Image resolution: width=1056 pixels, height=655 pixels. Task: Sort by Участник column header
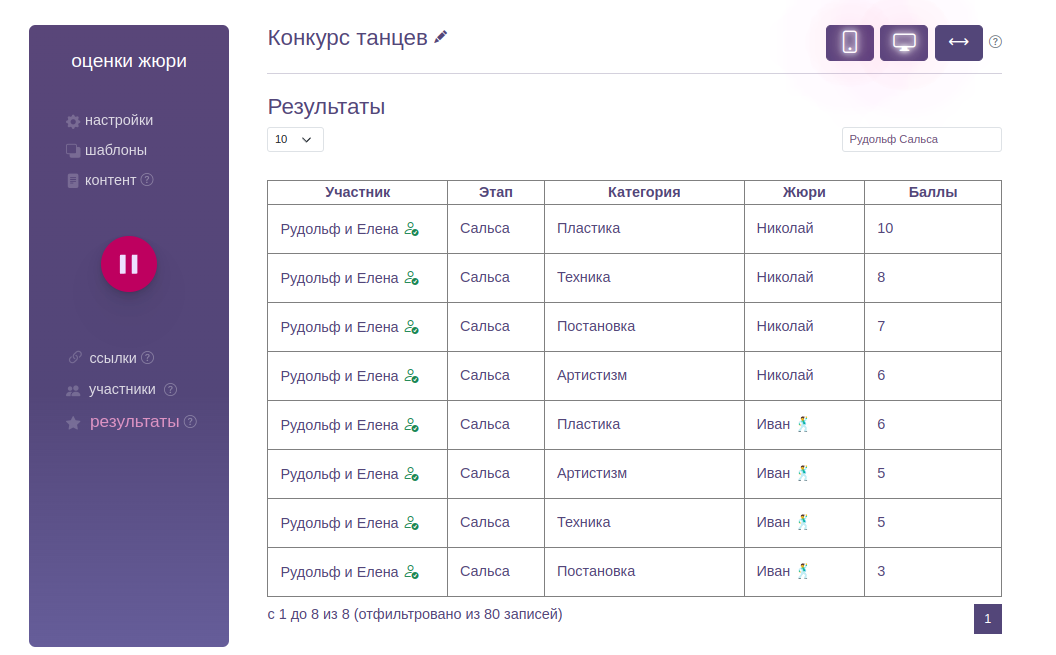click(358, 193)
